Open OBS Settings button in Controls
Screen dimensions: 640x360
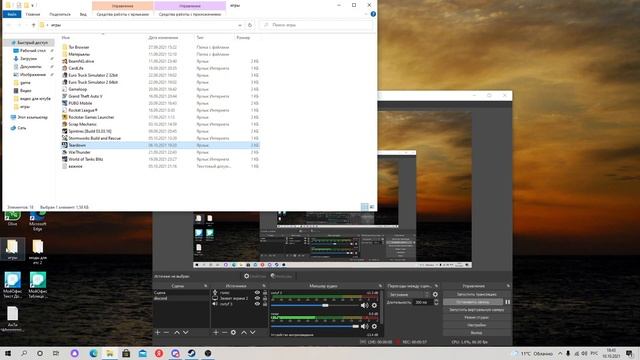pos(476,325)
